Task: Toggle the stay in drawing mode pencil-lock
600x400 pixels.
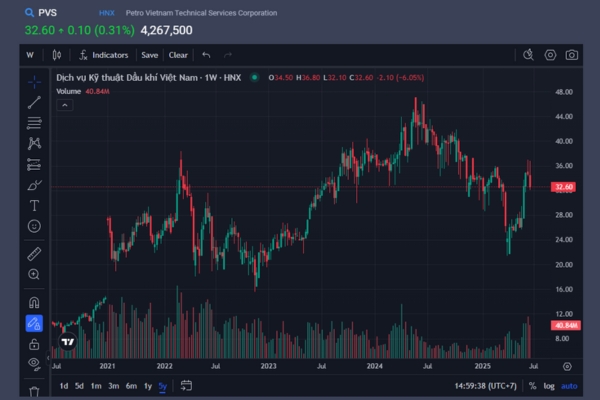Action: [34, 323]
